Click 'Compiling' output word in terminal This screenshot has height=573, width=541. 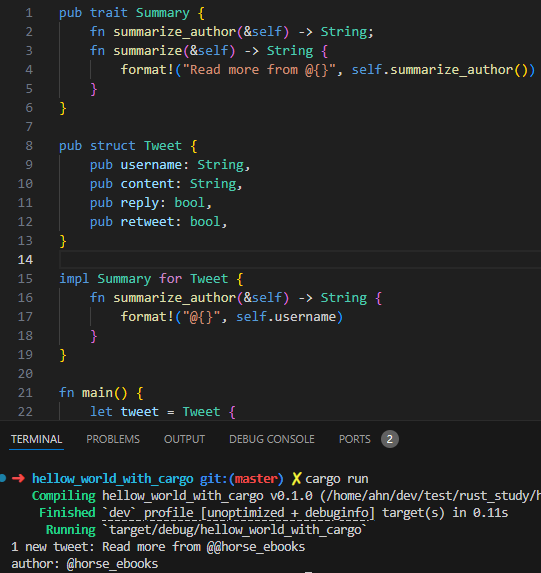coord(64,496)
